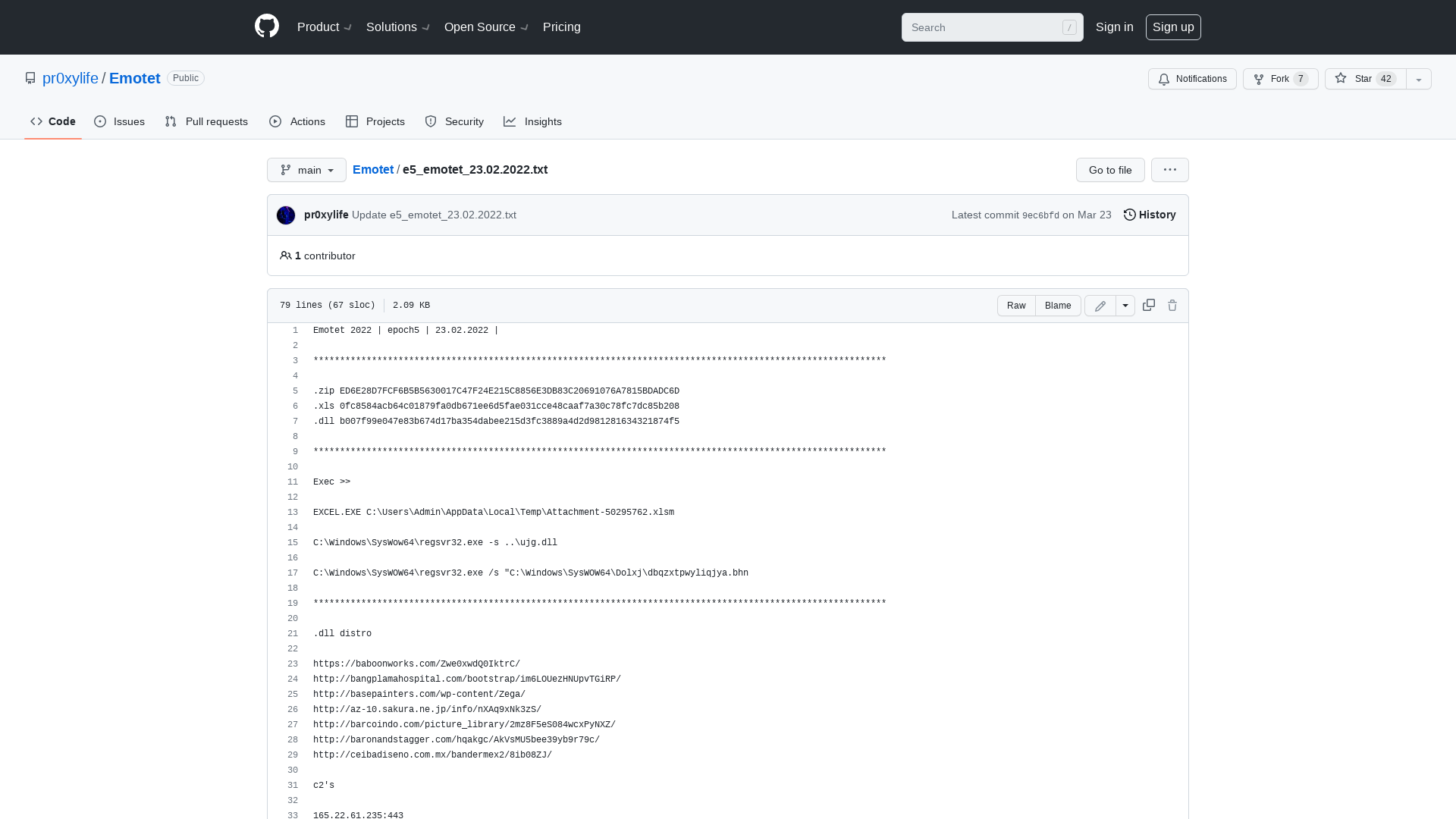
Task: Switch to the Code tab
Action: [53, 121]
